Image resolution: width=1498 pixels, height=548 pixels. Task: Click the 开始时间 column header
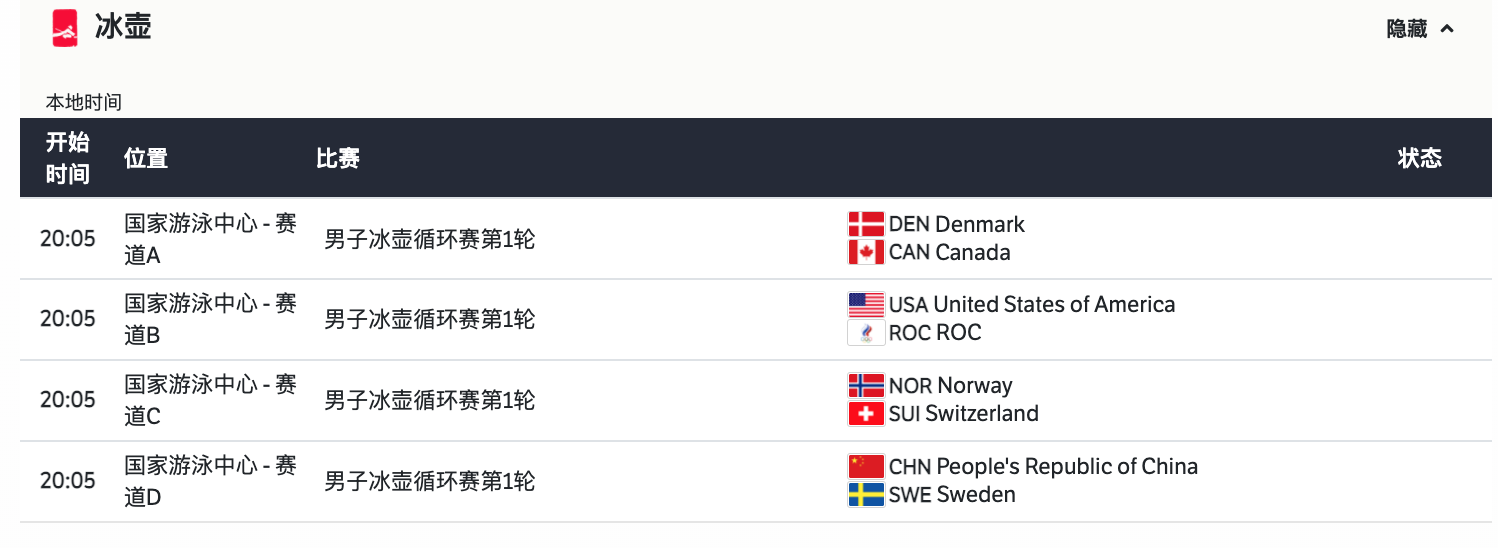(67, 158)
